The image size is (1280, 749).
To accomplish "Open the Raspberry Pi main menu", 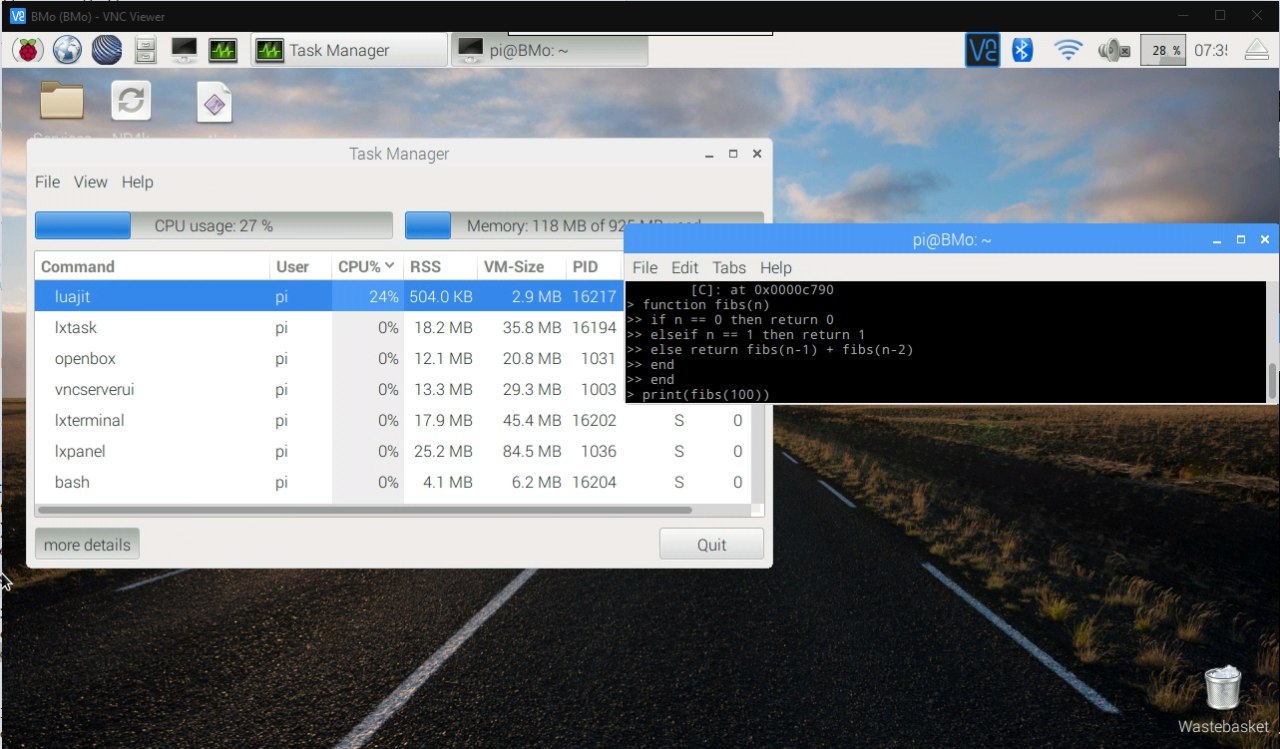I will tap(27, 50).
